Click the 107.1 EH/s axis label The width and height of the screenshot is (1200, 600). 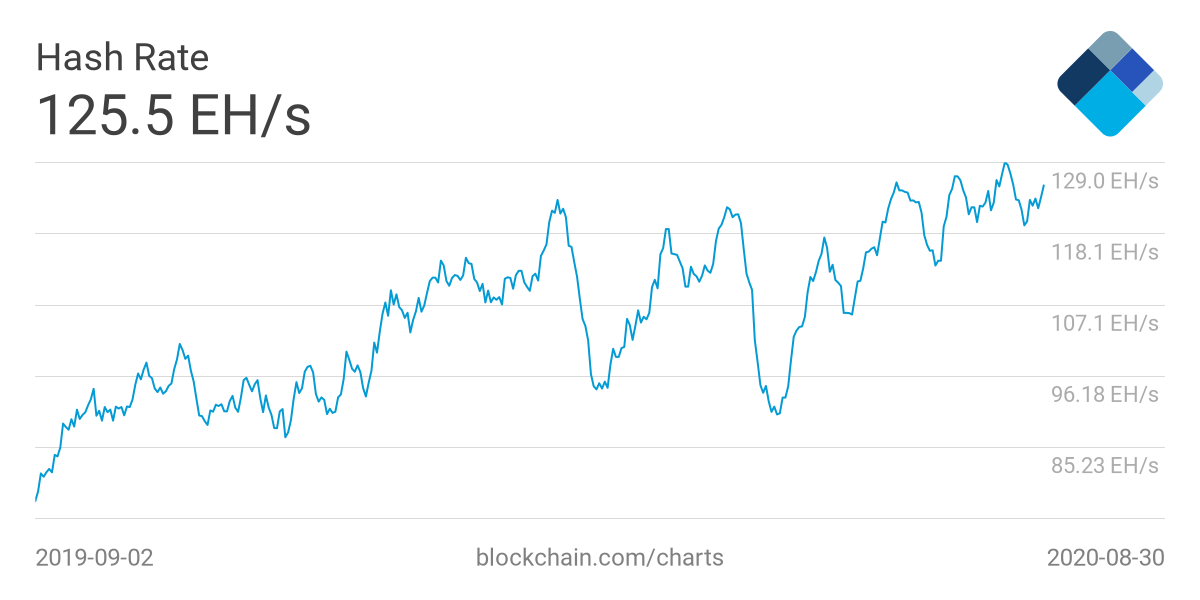point(1104,323)
